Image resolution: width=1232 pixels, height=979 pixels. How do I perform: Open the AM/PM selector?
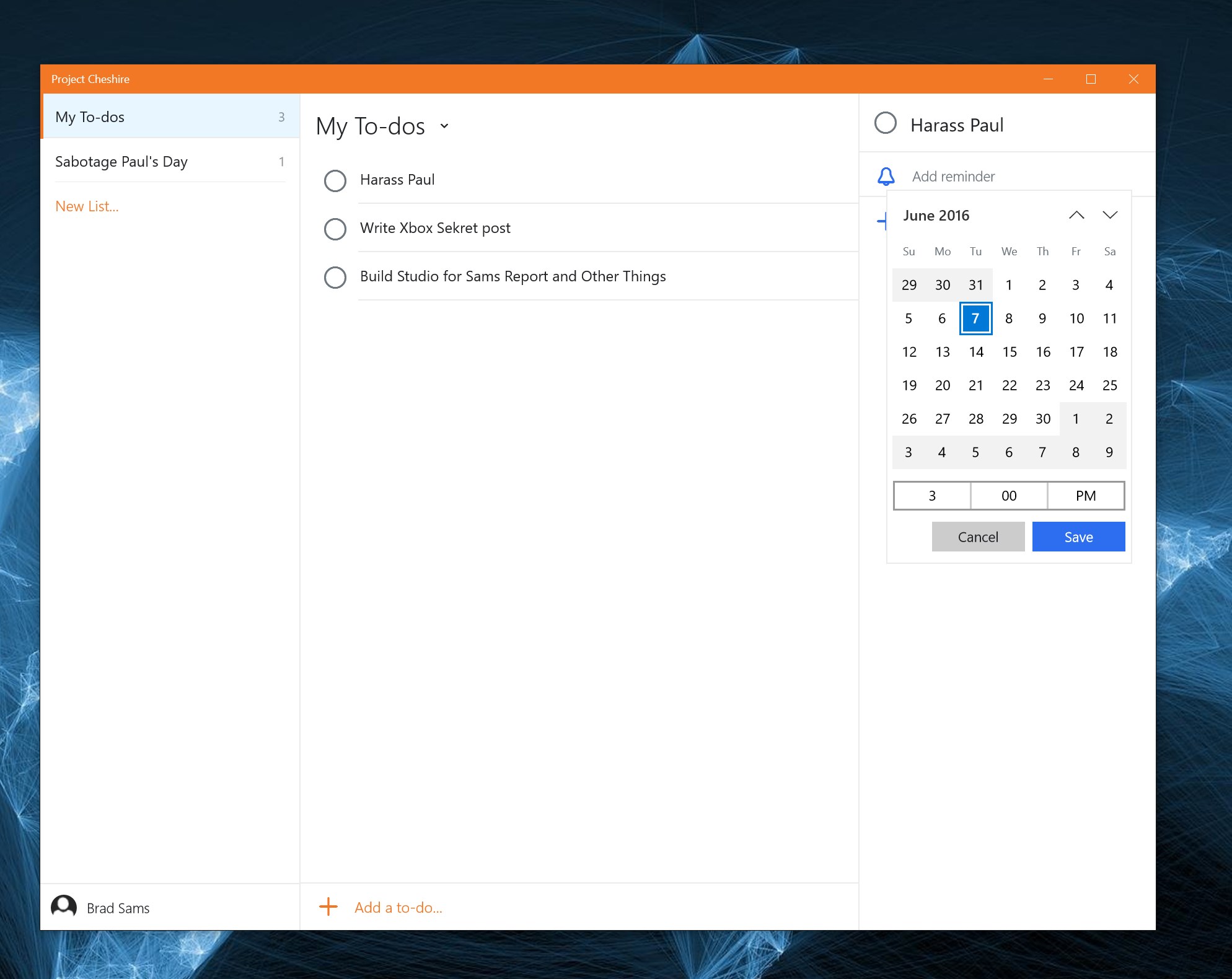click(x=1086, y=496)
